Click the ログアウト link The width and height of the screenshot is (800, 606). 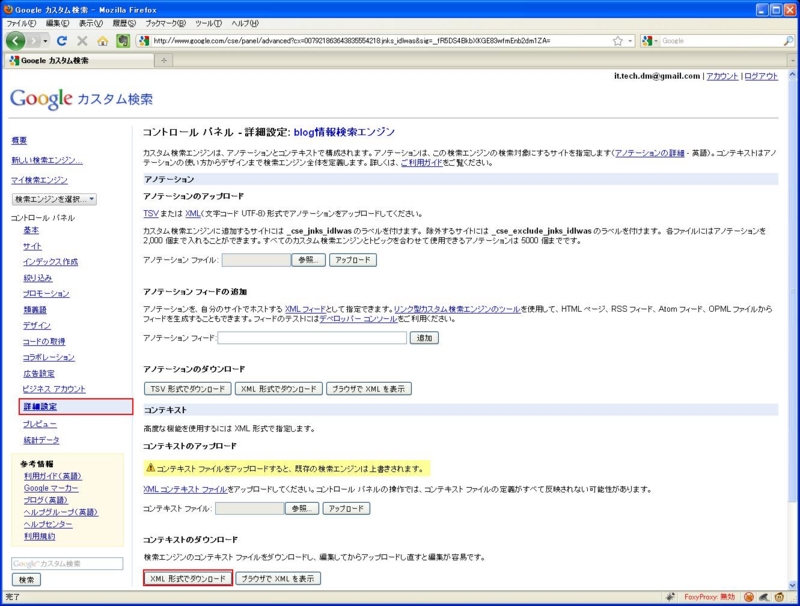(x=761, y=76)
